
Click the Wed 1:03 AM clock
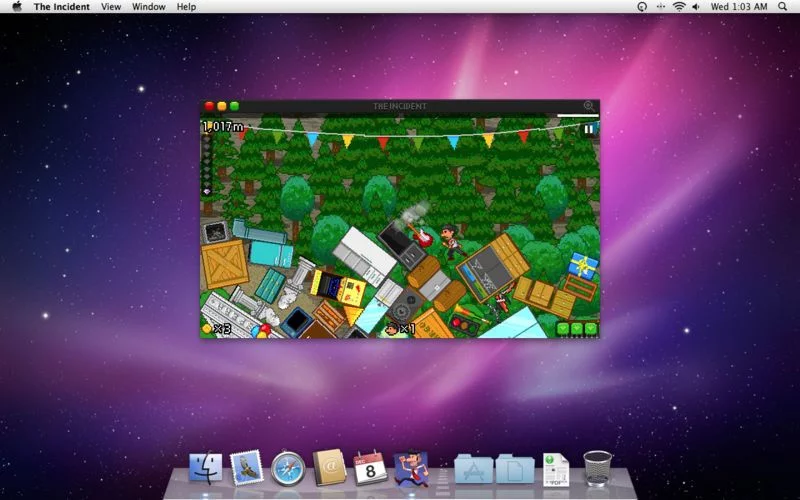click(x=739, y=7)
